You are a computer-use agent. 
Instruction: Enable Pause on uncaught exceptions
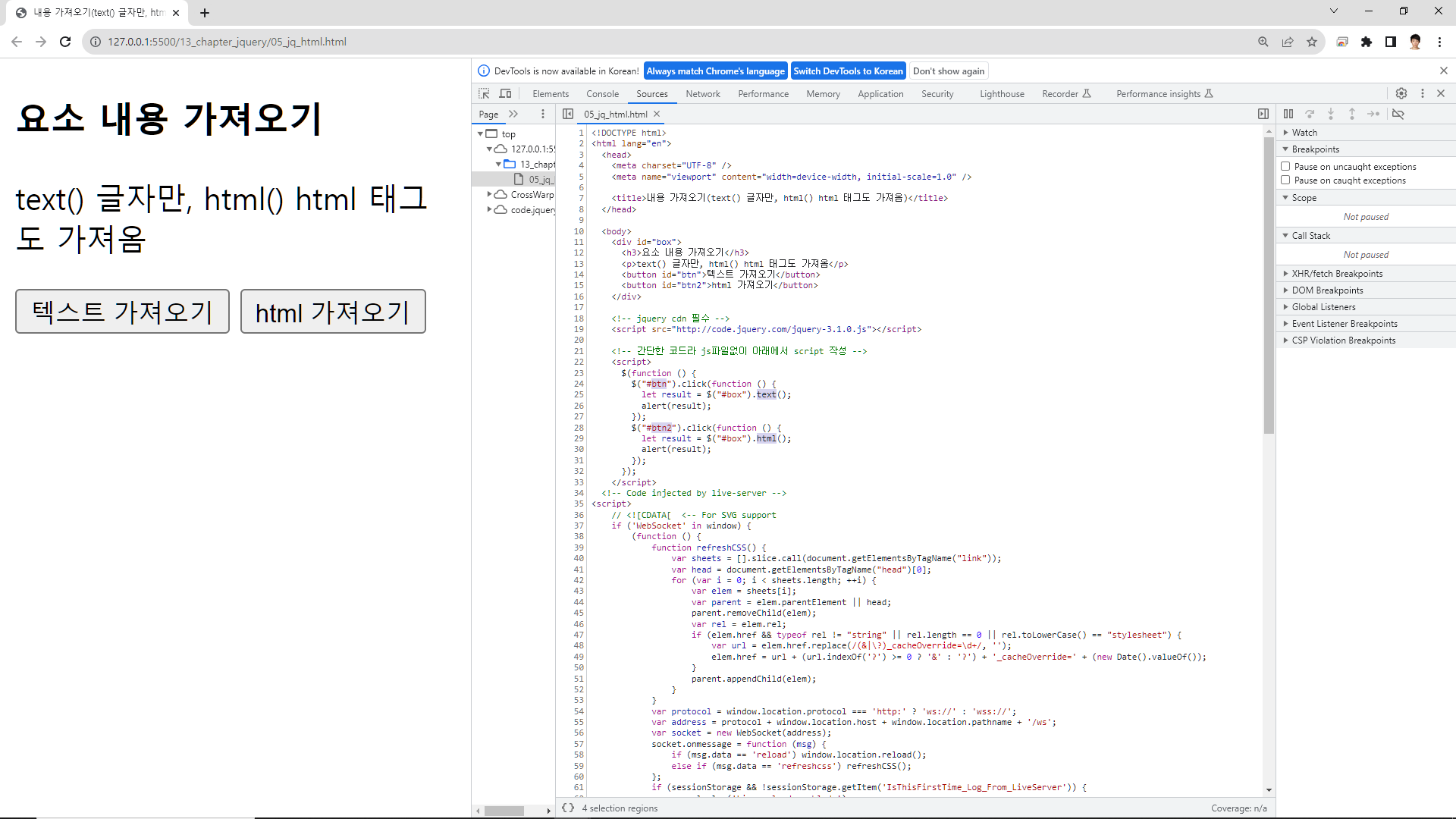click(x=1285, y=166)
